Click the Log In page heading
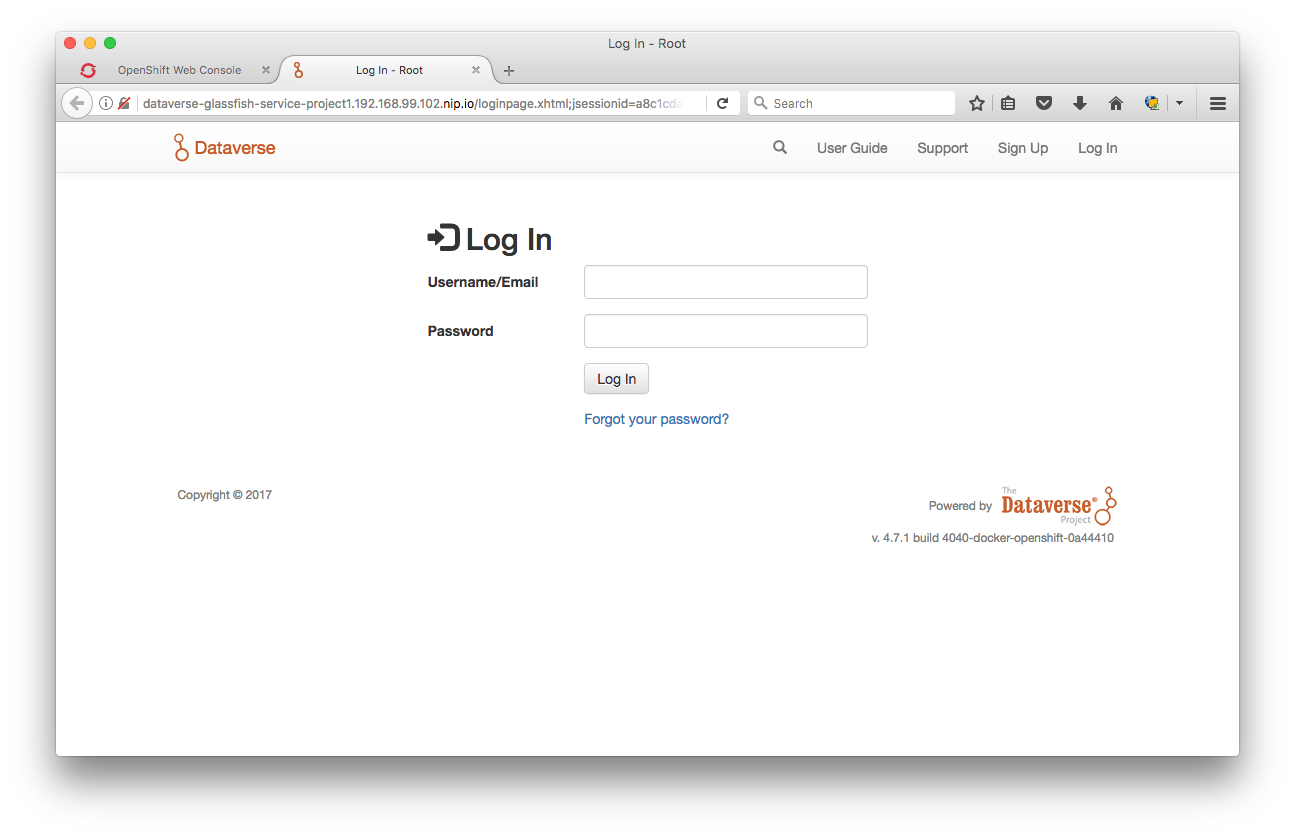 [x=489, y=239]
